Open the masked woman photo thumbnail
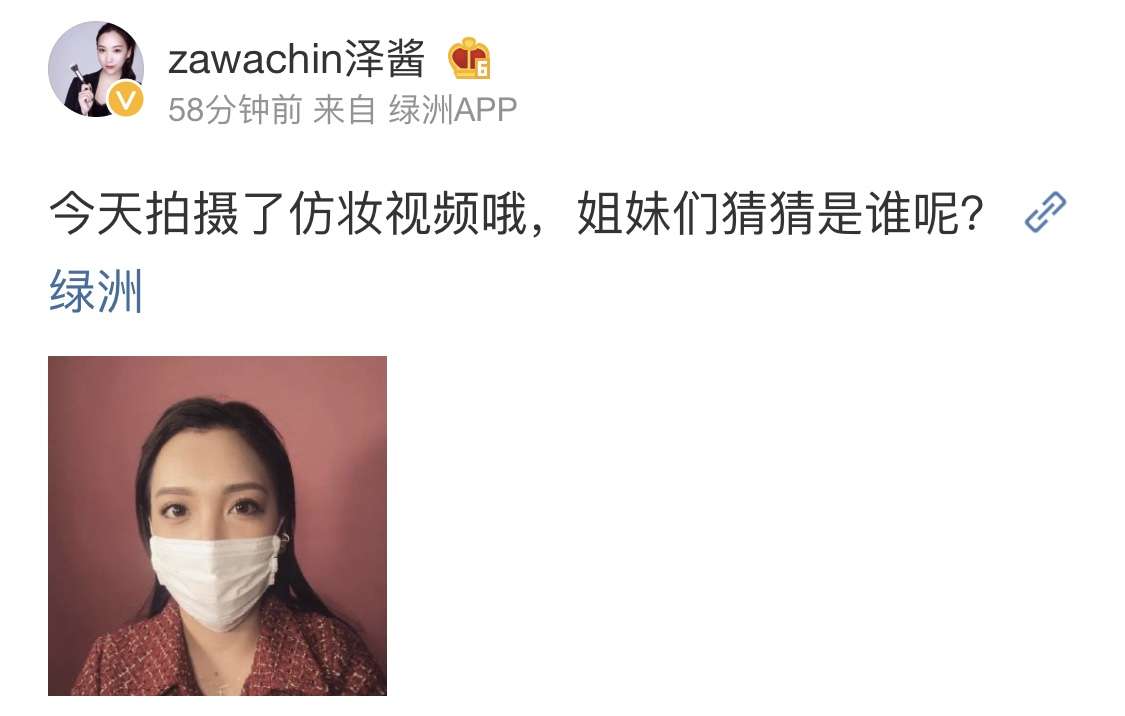The height and width of the screenshot is (716, 1125). point(217,526)
